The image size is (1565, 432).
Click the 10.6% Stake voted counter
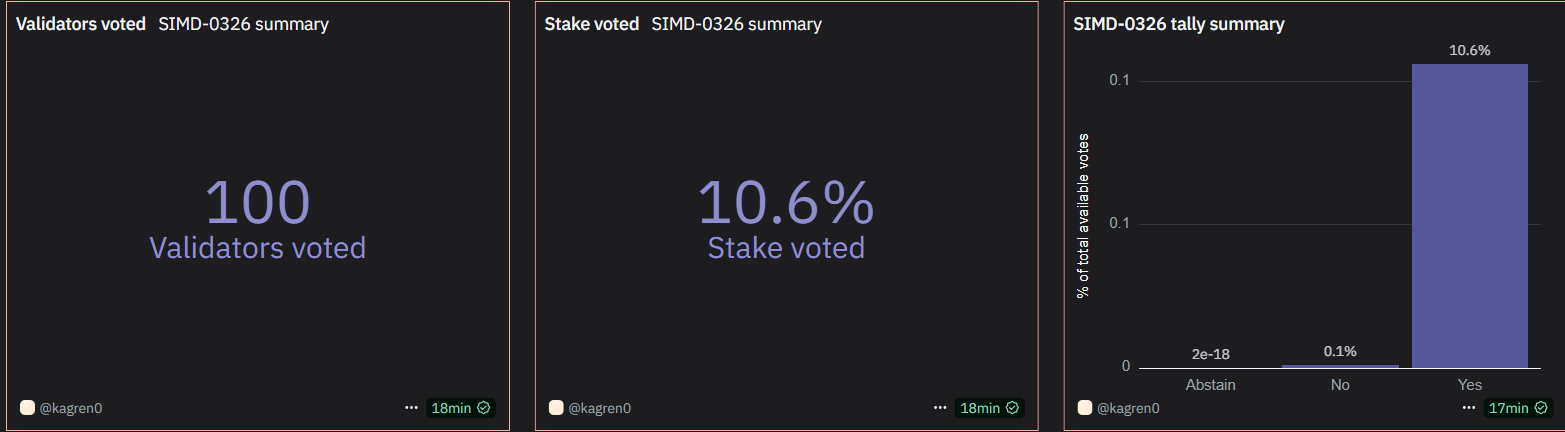[x=786, y=219]
